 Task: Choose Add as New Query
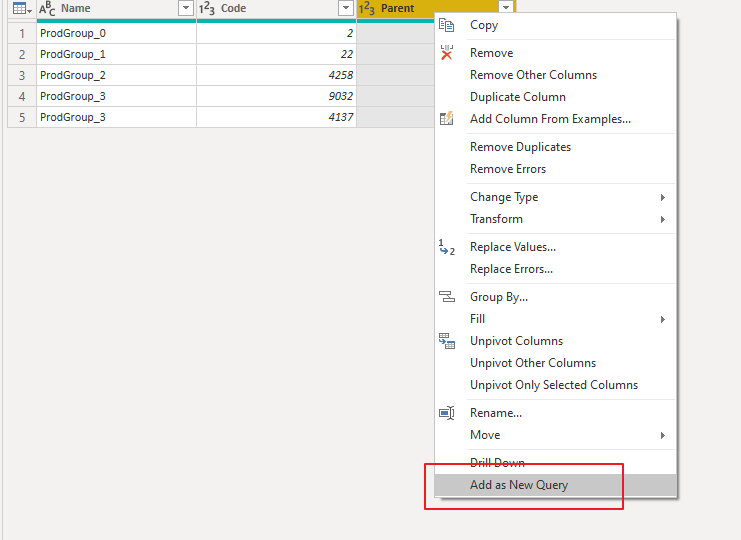[556, 485]
